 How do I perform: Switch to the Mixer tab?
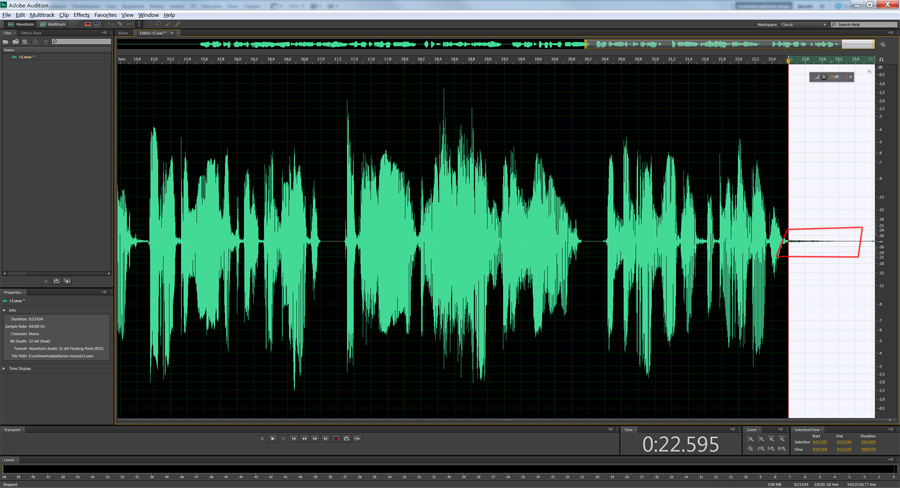123,33
